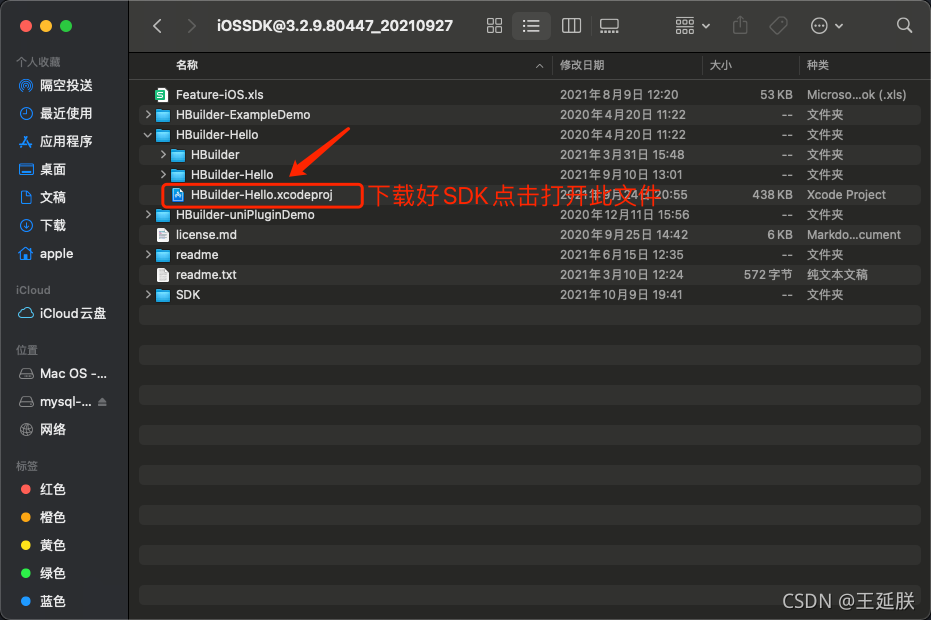Screen dimensions: 931x620
Task: Open iCloud云盘 in the sidebar
Action: [62, 313]
